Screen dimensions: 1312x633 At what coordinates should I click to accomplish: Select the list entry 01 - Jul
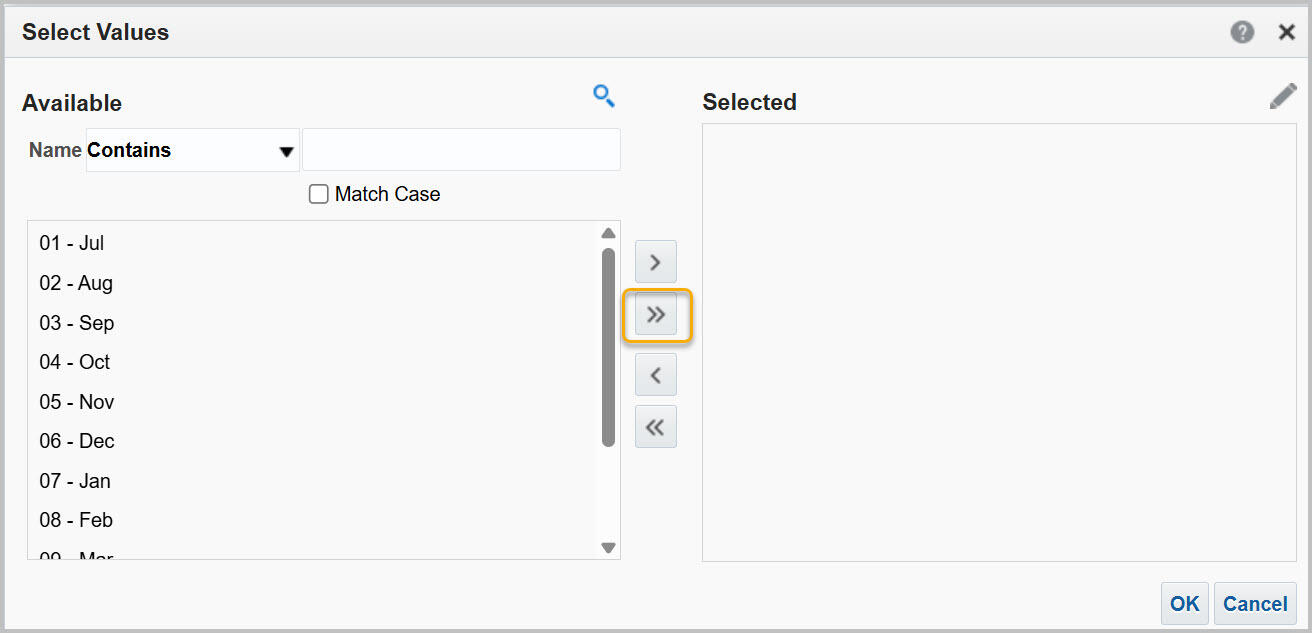pyautogui.click(x=73, y=242)
